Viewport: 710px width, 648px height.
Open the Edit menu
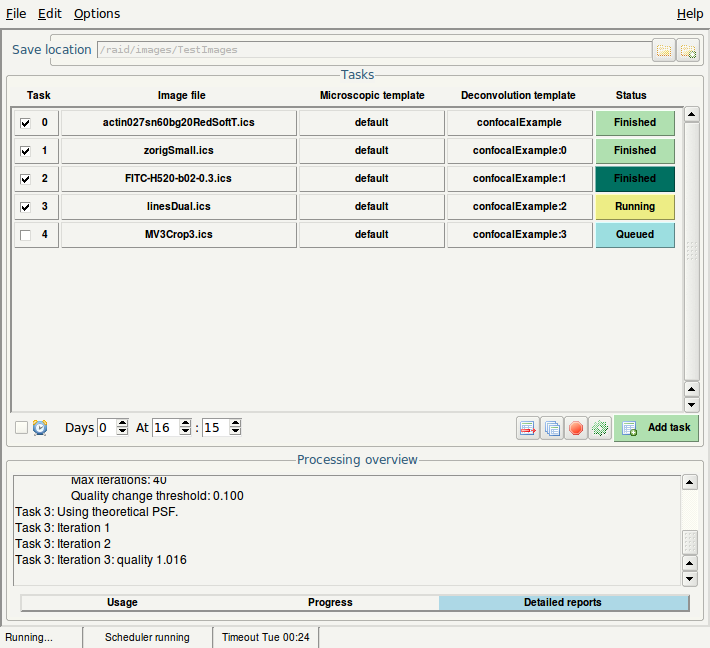[x=49, y=14]
